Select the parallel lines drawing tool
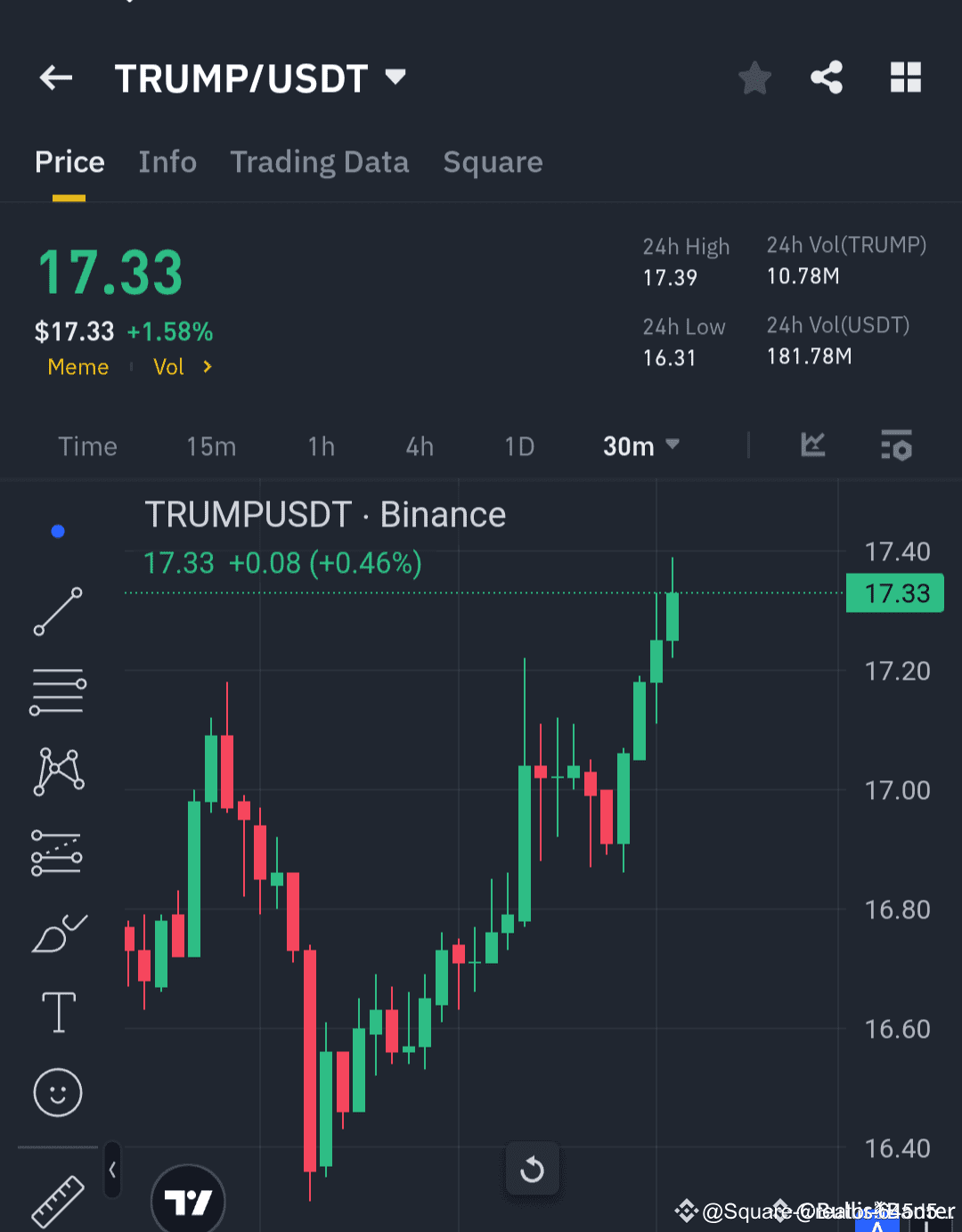This screenshot has width=962, height=1232. [57, 691]
